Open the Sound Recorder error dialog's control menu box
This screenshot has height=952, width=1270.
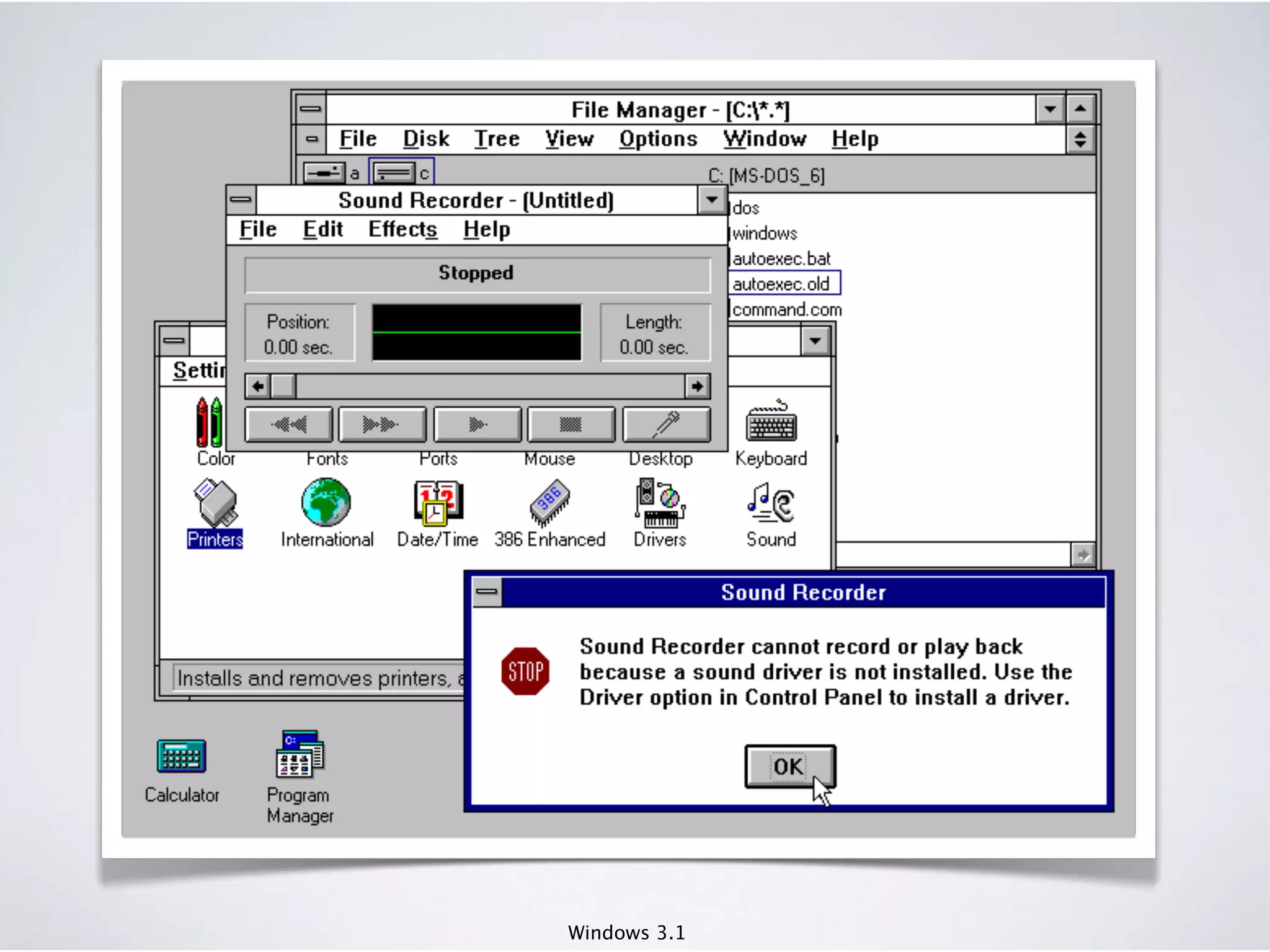(x=487, y=592)
